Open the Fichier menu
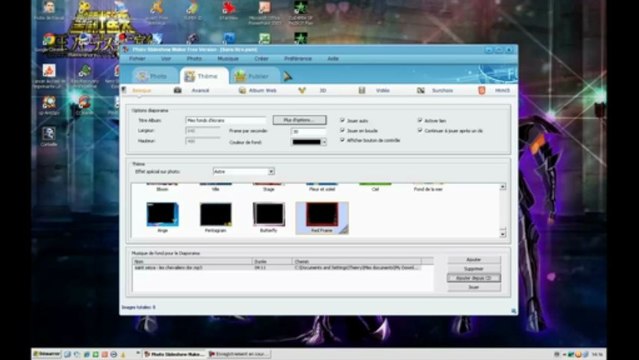639x360 pixels. point(137,59)
